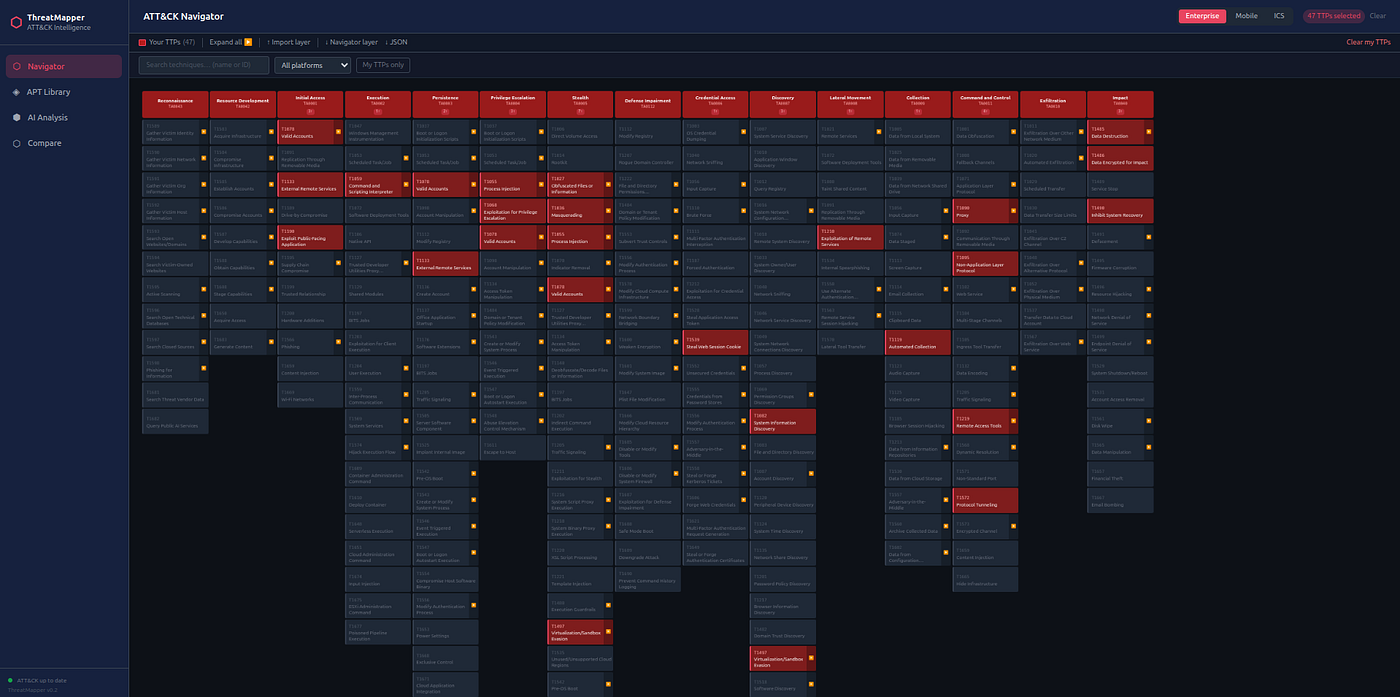The height and width of the screenshot is (697, 1400).
Task: Click orange expand icon on Execution Scheduled Task/Job
Action: [407, 158]
